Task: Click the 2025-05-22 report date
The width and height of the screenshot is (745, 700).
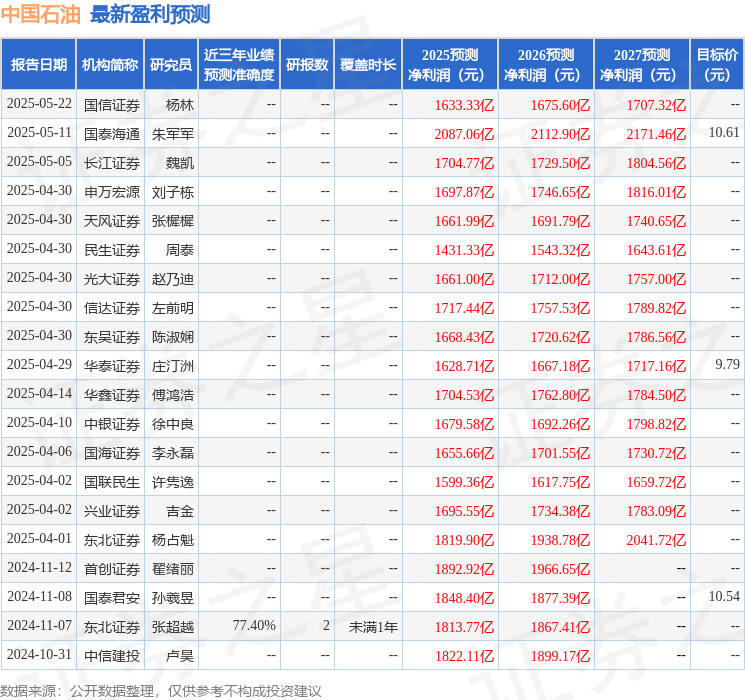Action: 39,103
